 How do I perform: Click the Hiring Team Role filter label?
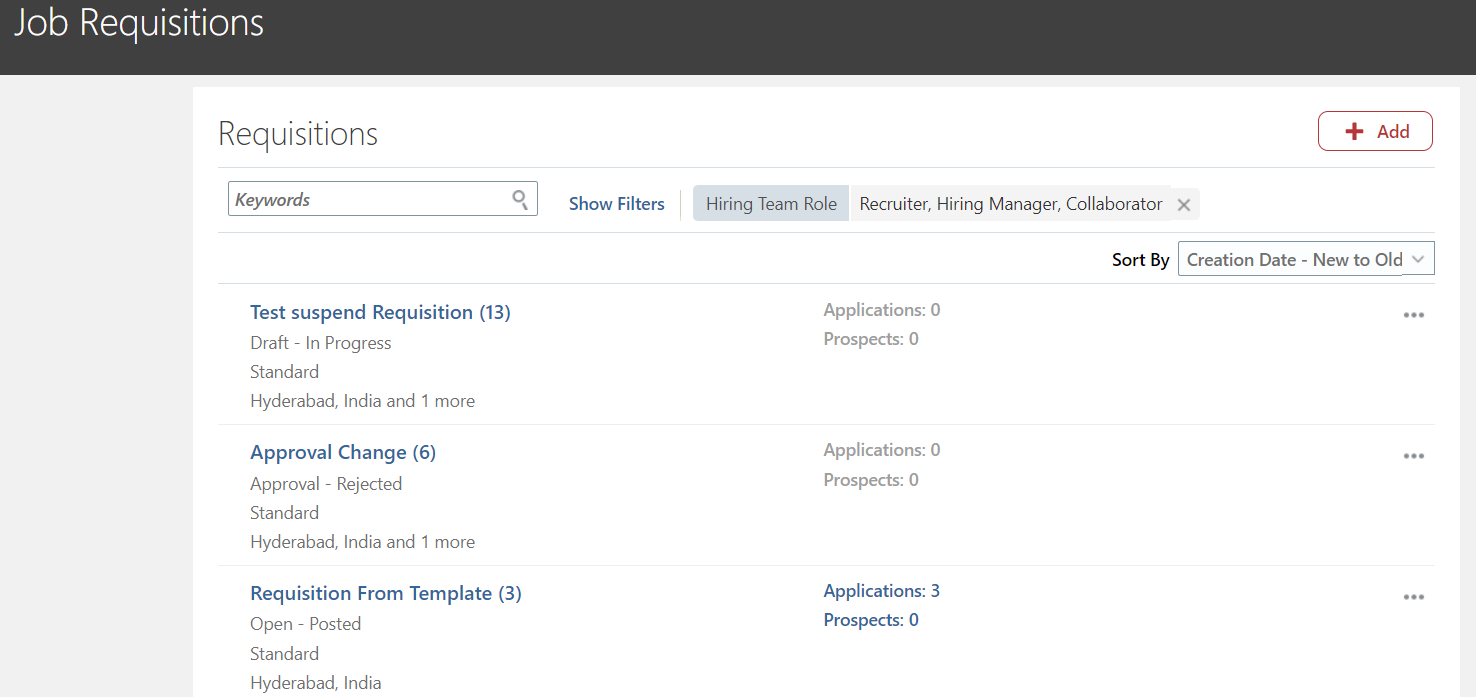click(x=771, y=204)
